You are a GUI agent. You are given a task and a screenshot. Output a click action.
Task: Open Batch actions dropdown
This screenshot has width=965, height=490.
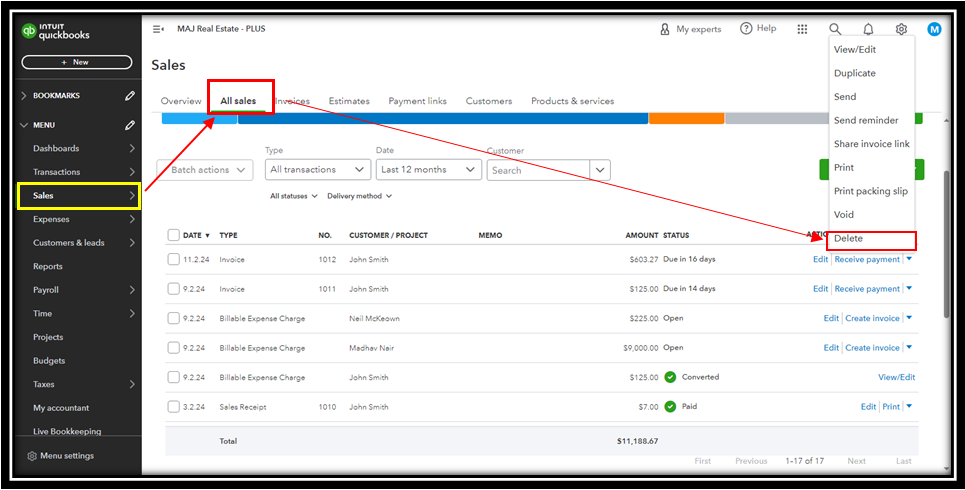(x=205, y=170)
